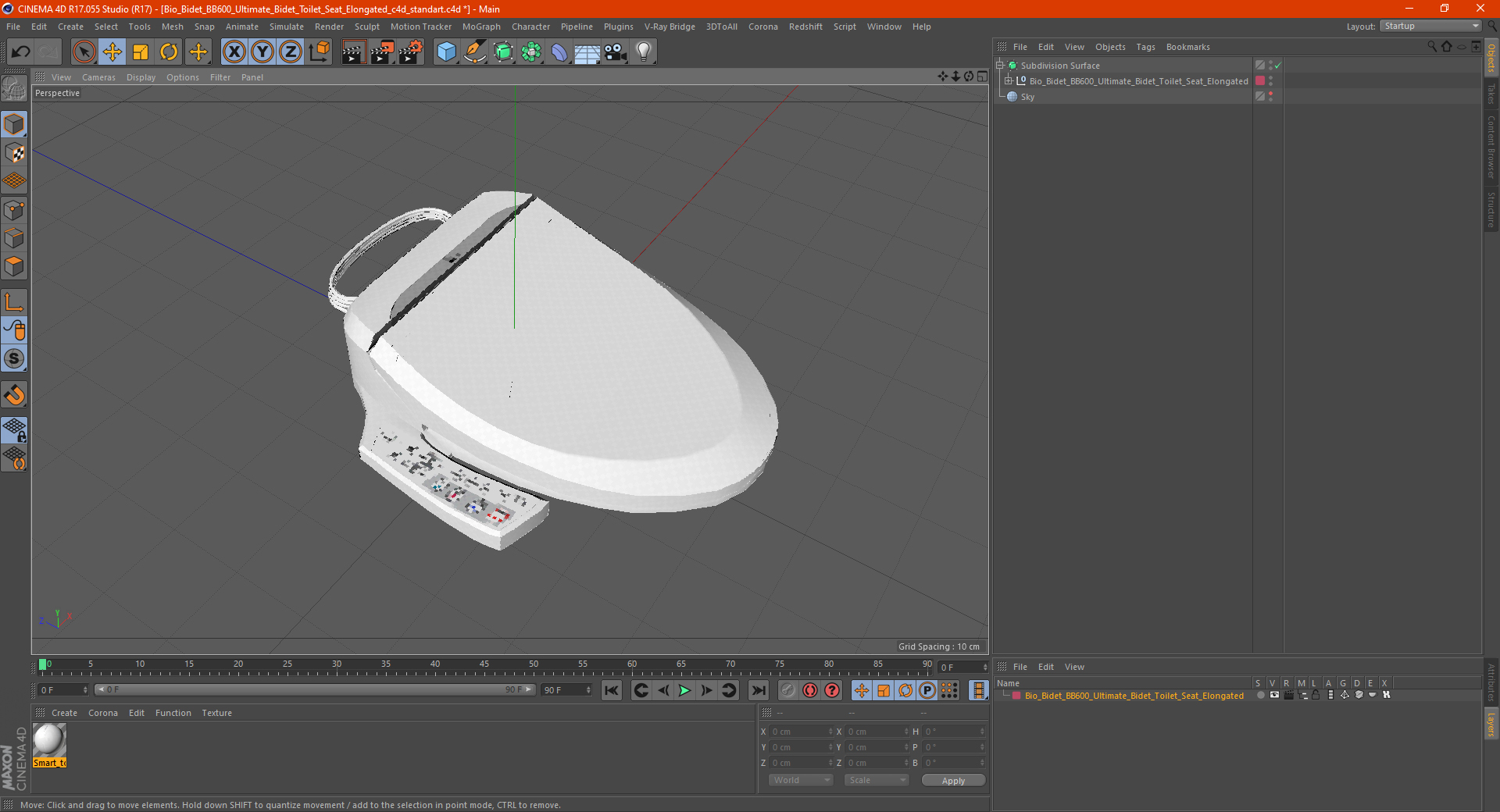Open the Takes side tab

pos(1491,94)
